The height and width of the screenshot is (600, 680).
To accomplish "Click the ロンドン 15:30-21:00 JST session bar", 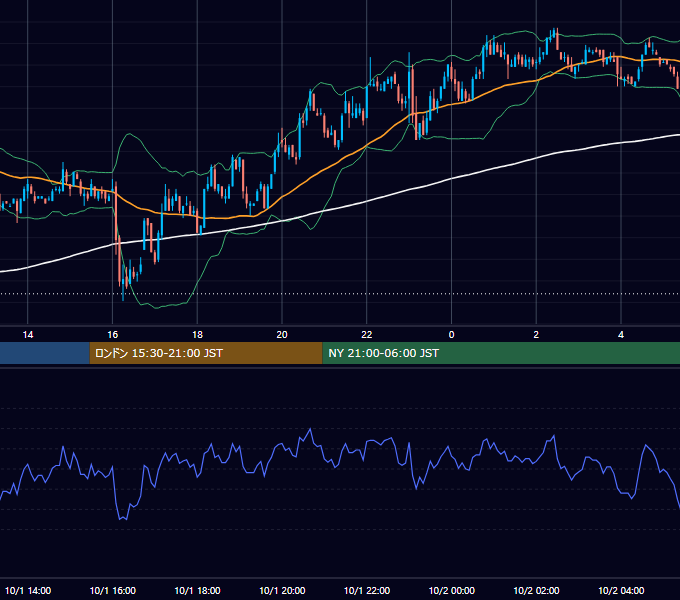I will coord(206,353).
